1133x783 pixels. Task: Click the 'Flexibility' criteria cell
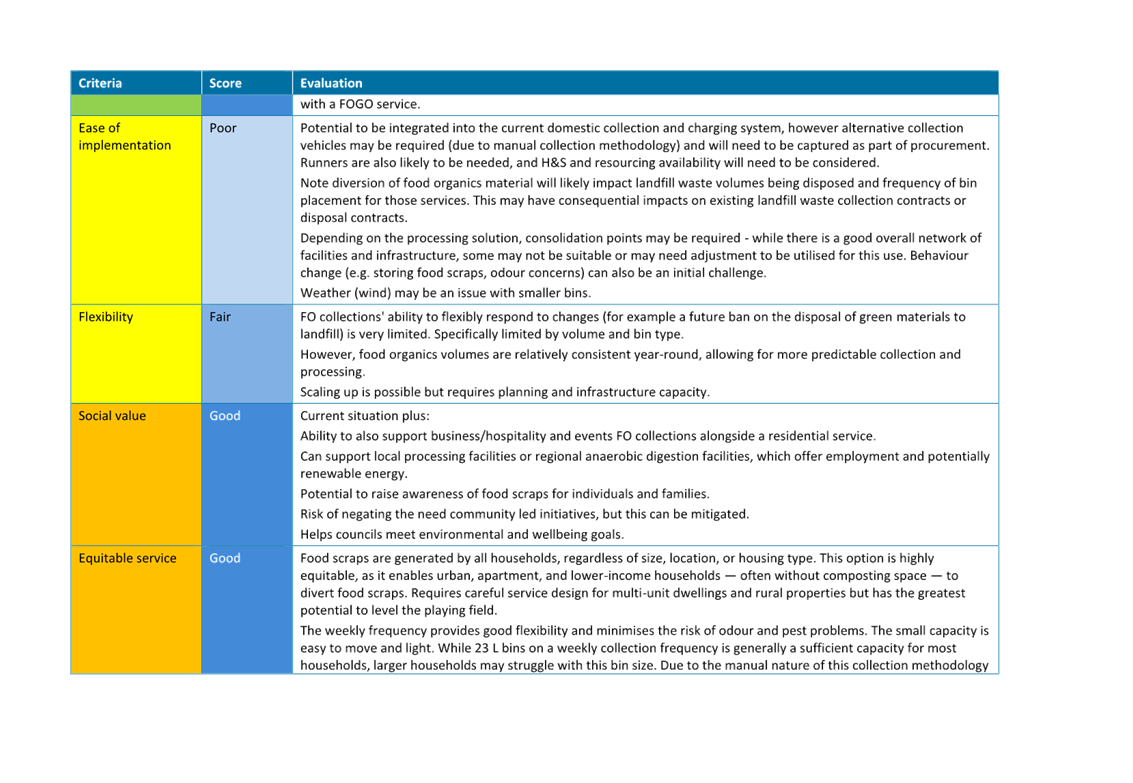click(104, 316)
